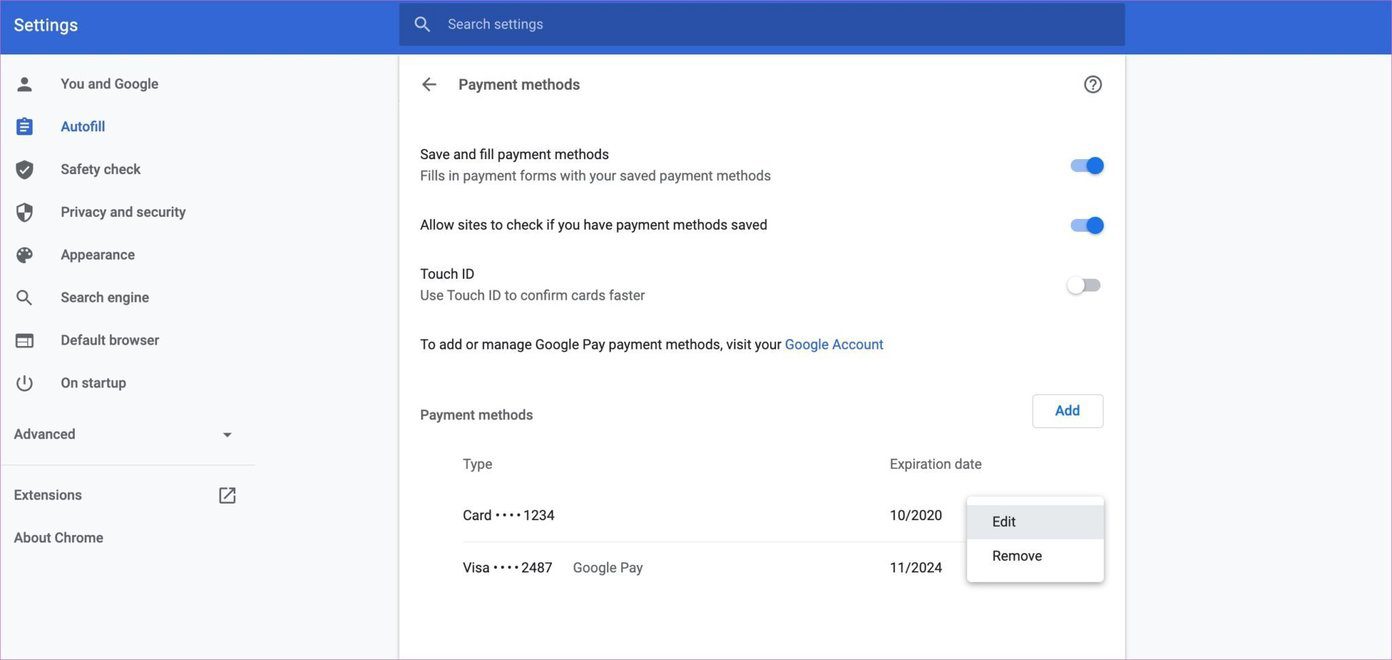Expand the Advanced section arrow
This screenshot has height=660, width=1392.
[227, 435]
